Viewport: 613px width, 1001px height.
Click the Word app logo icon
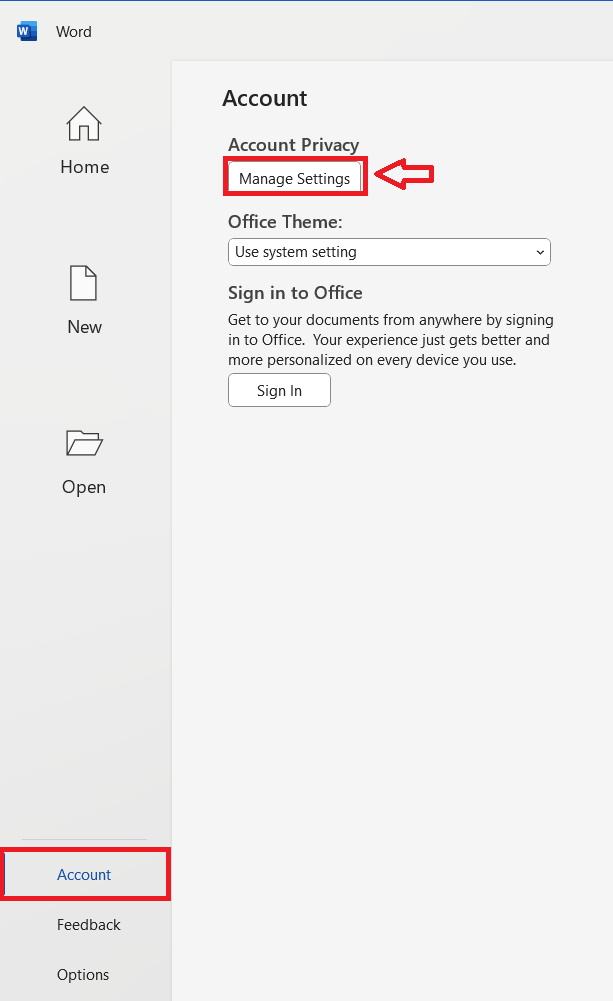click(26, 32)
